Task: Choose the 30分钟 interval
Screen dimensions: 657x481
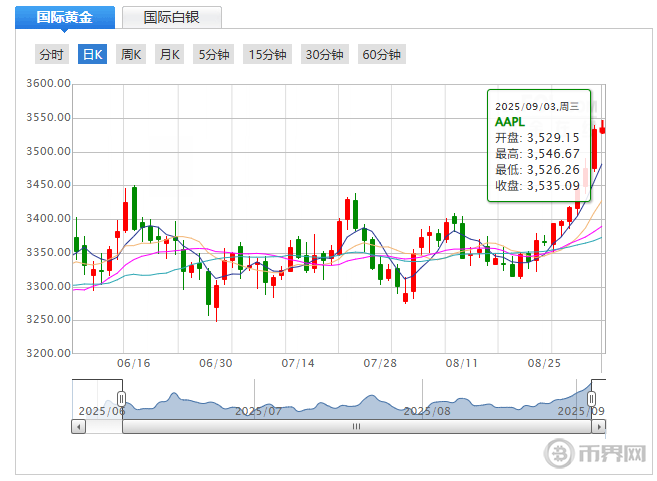Action: [x=324, y=55]
